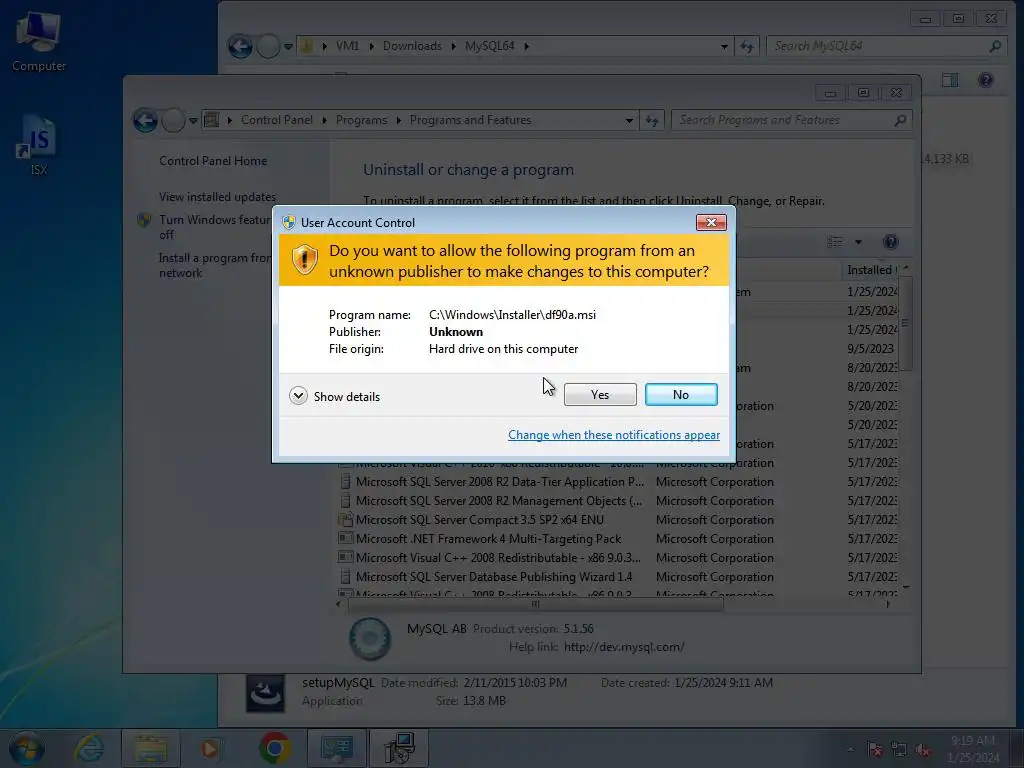Toggle preview pane in MySQL64 Explorer window
1024x768 pixels.
click(x=950, y=80)
